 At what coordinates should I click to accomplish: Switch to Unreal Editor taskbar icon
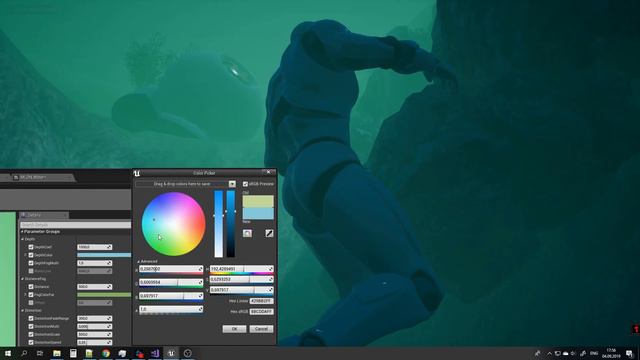[x=171, y=353]
